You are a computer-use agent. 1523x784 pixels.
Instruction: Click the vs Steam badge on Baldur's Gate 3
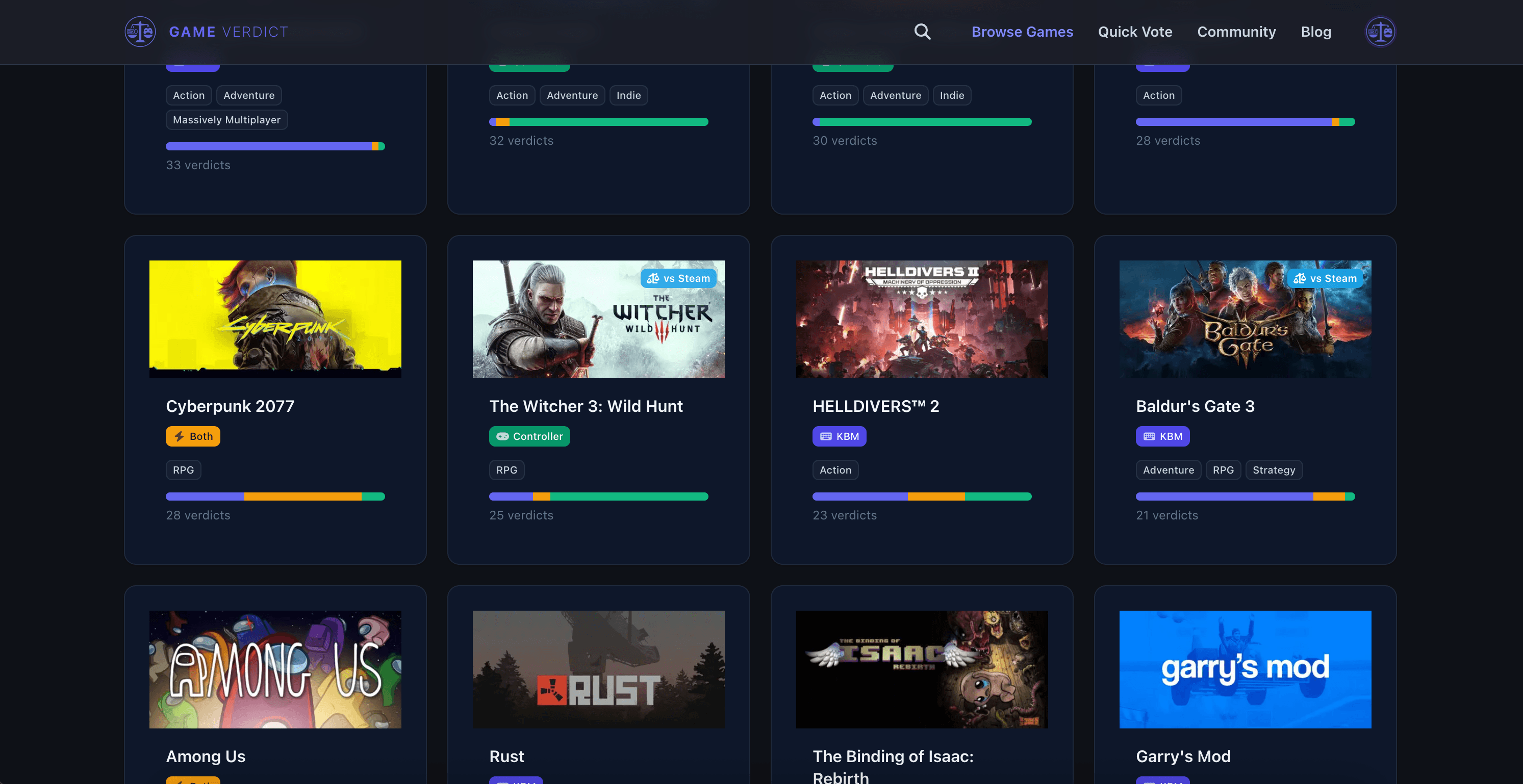[1325, 278]
